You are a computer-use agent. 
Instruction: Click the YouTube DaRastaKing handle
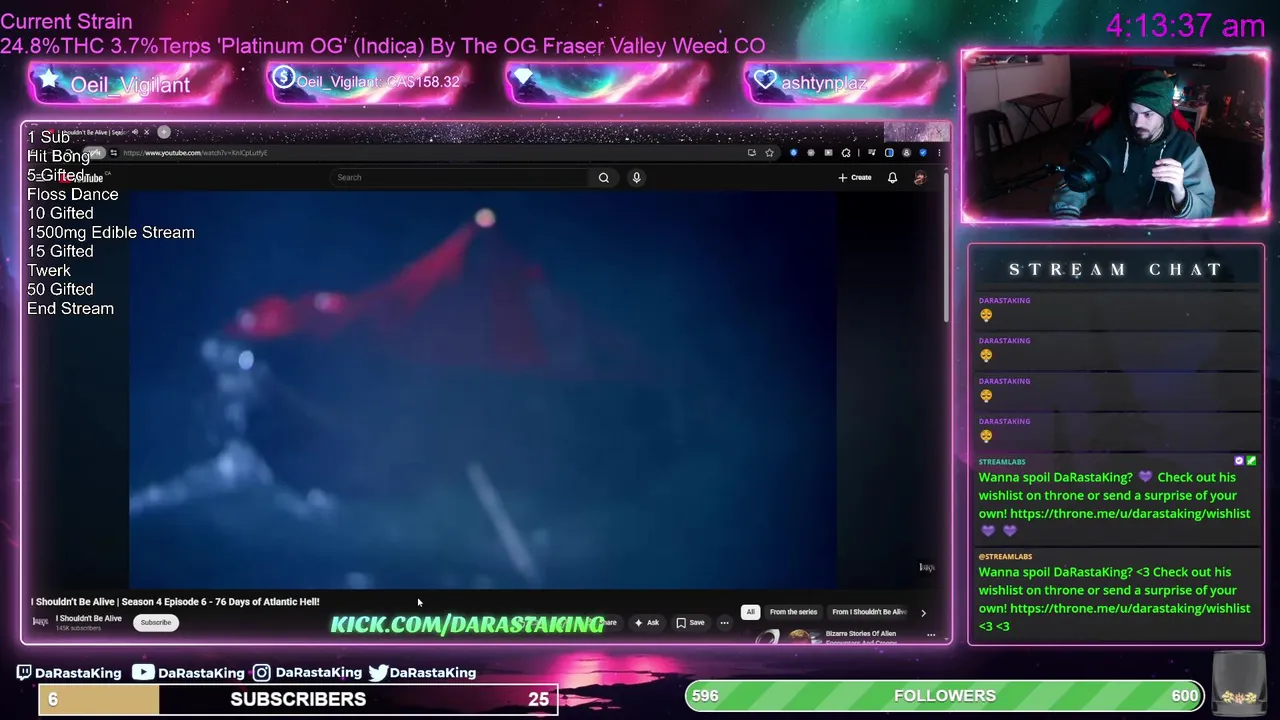[x=189, y=673]
